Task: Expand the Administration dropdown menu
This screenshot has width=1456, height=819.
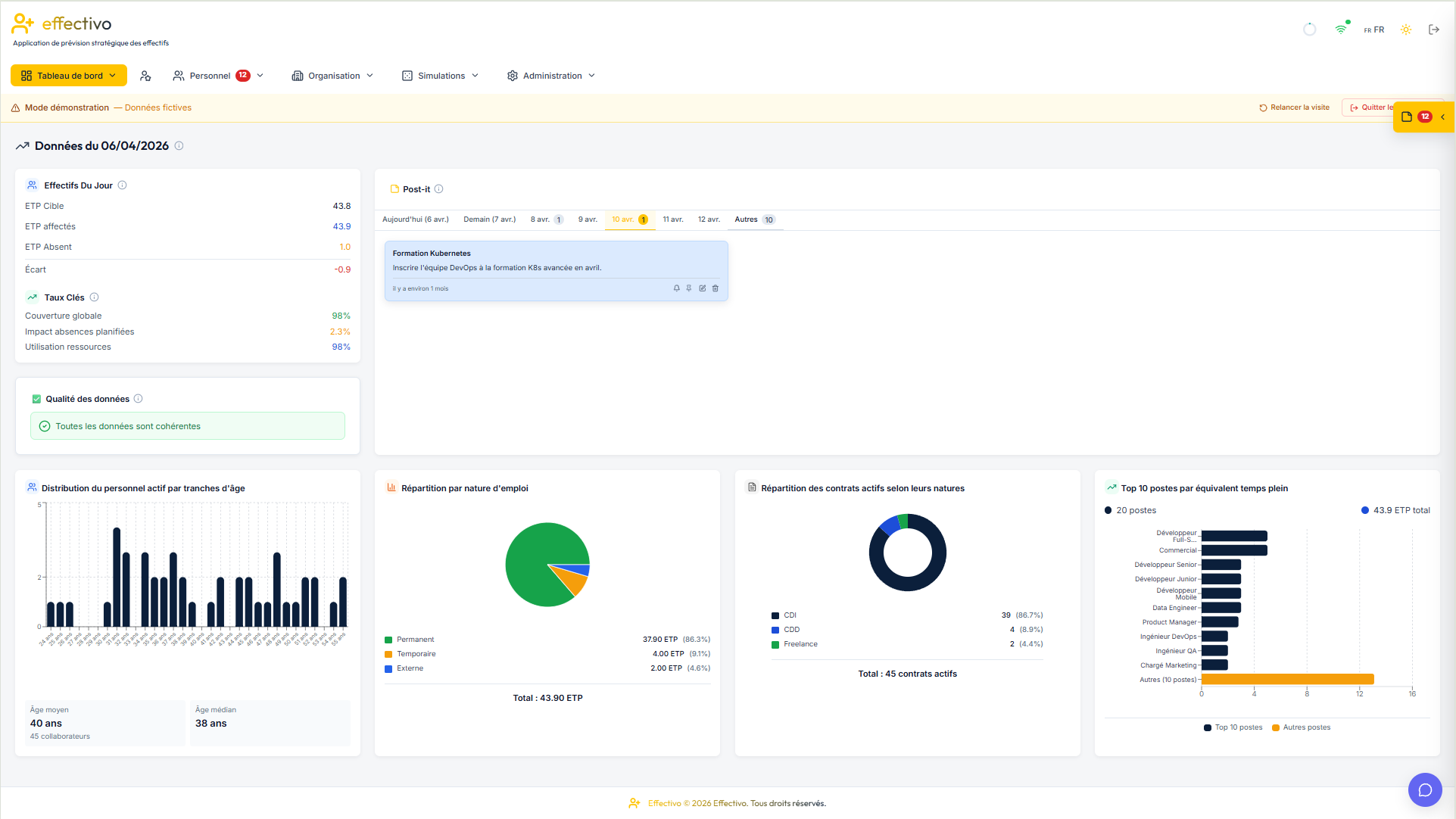Action: click(551, 76)
